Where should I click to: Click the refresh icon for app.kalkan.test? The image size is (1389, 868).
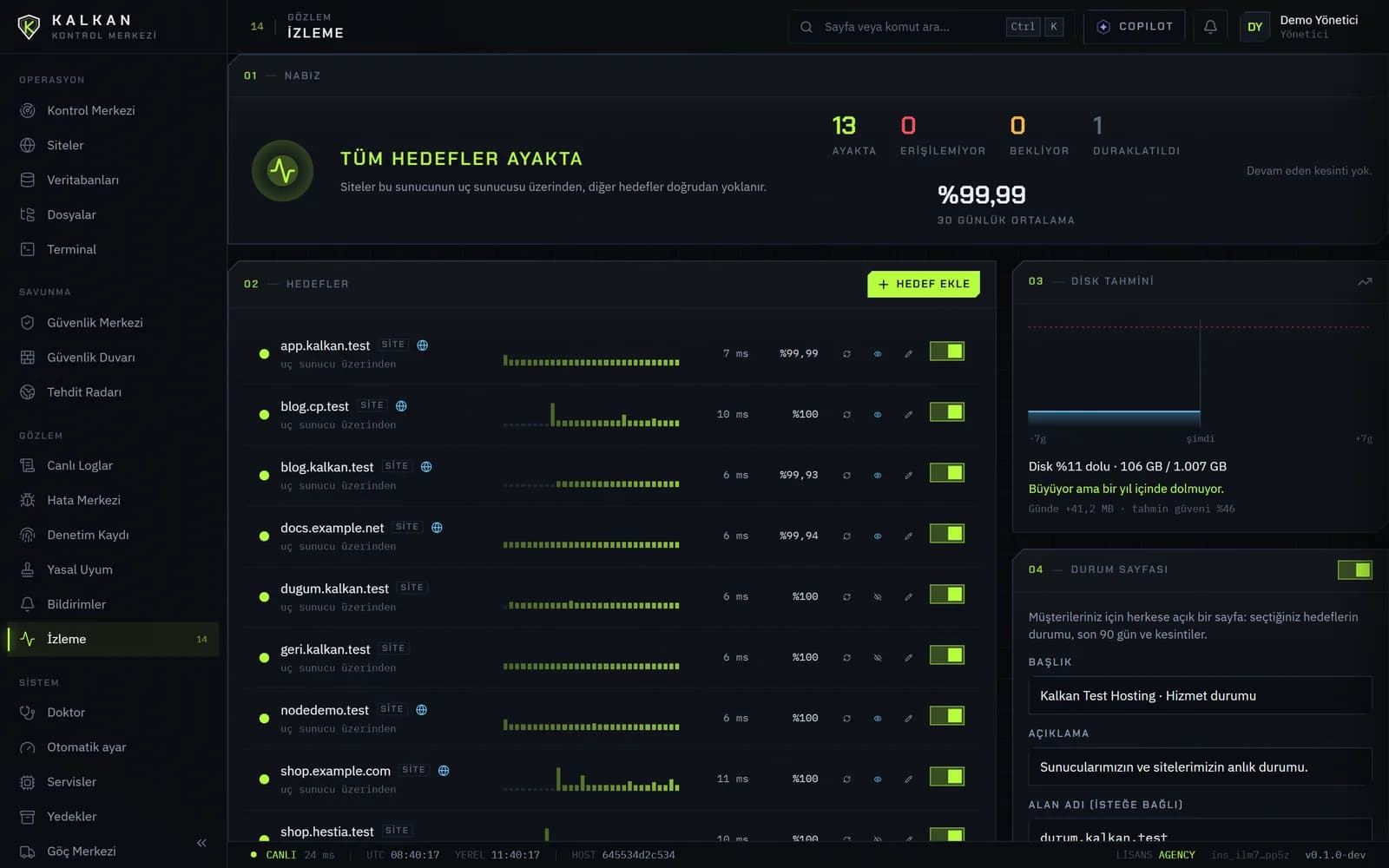click(846, 353)
